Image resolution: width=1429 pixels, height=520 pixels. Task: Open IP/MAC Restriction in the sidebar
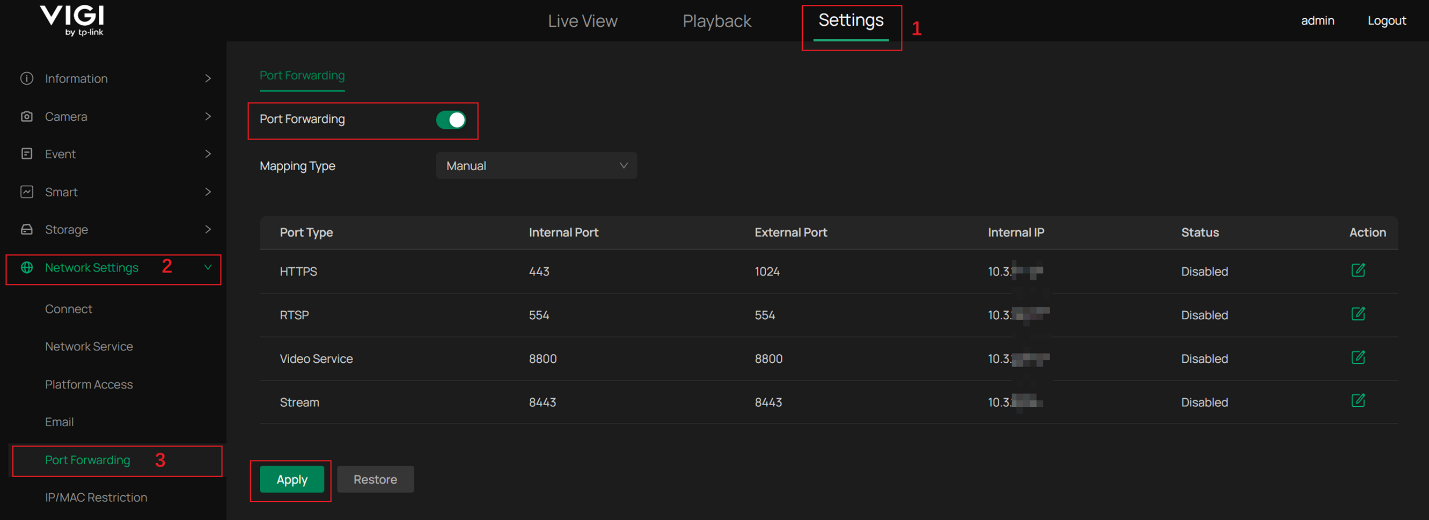96,498
